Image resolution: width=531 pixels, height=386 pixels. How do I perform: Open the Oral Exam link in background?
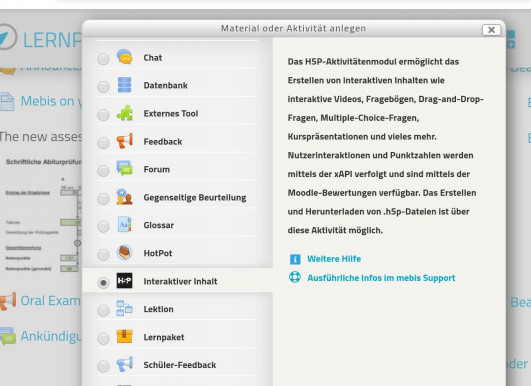click(50, 301)
